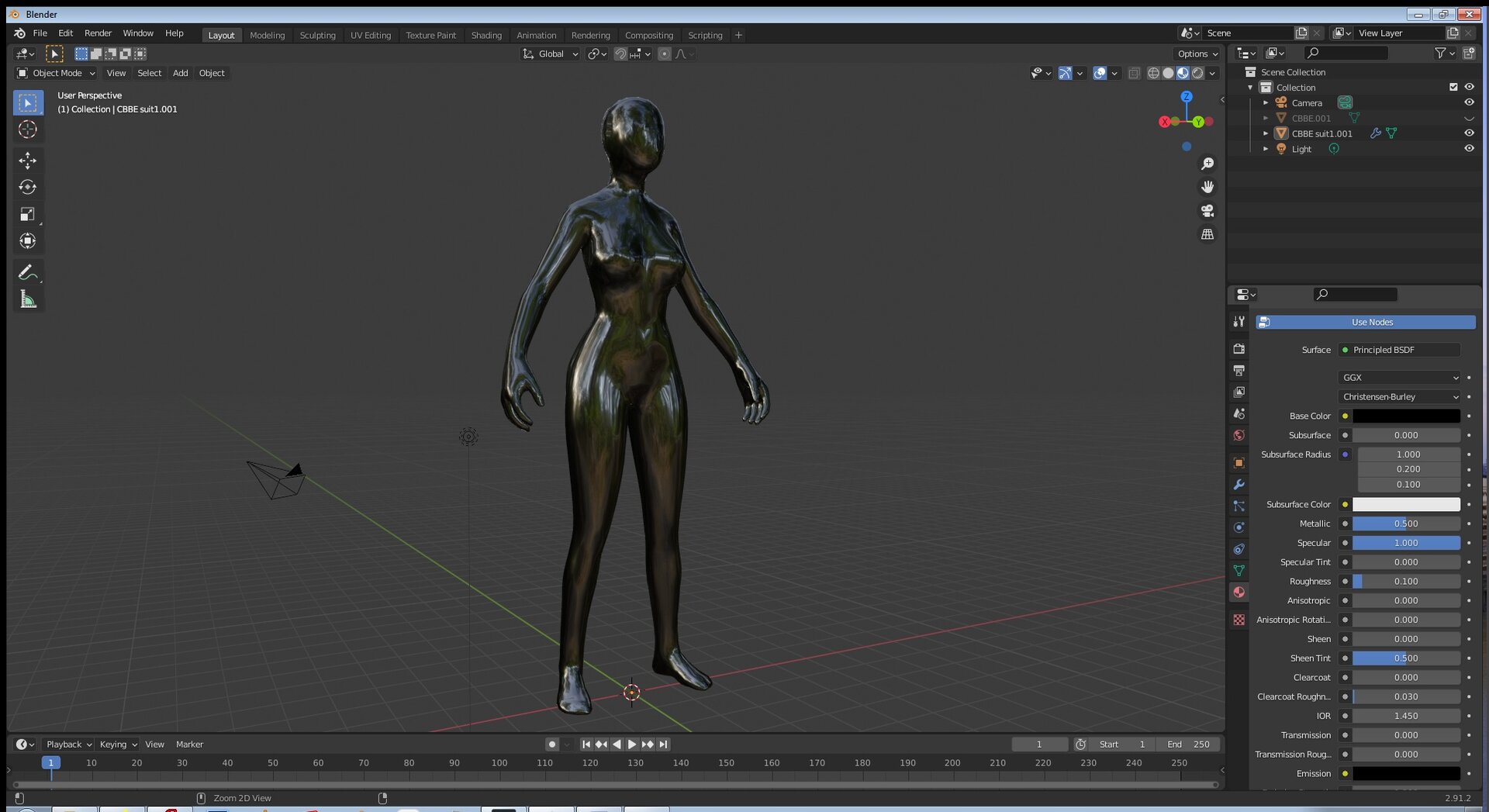This screenshot has width=1489, height=812.
Task: Switch to the Sculpting workspace tab
Action: point(317,35)
